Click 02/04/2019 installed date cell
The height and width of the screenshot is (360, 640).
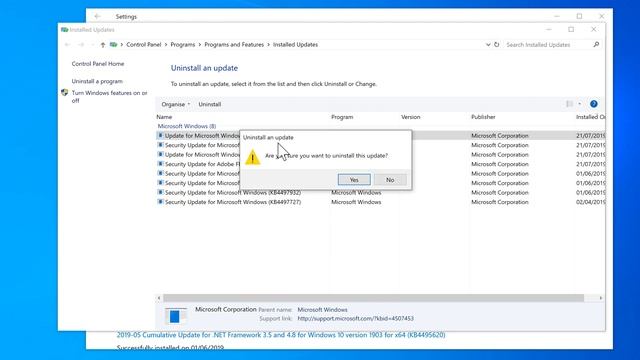click(x=590, y=202)
